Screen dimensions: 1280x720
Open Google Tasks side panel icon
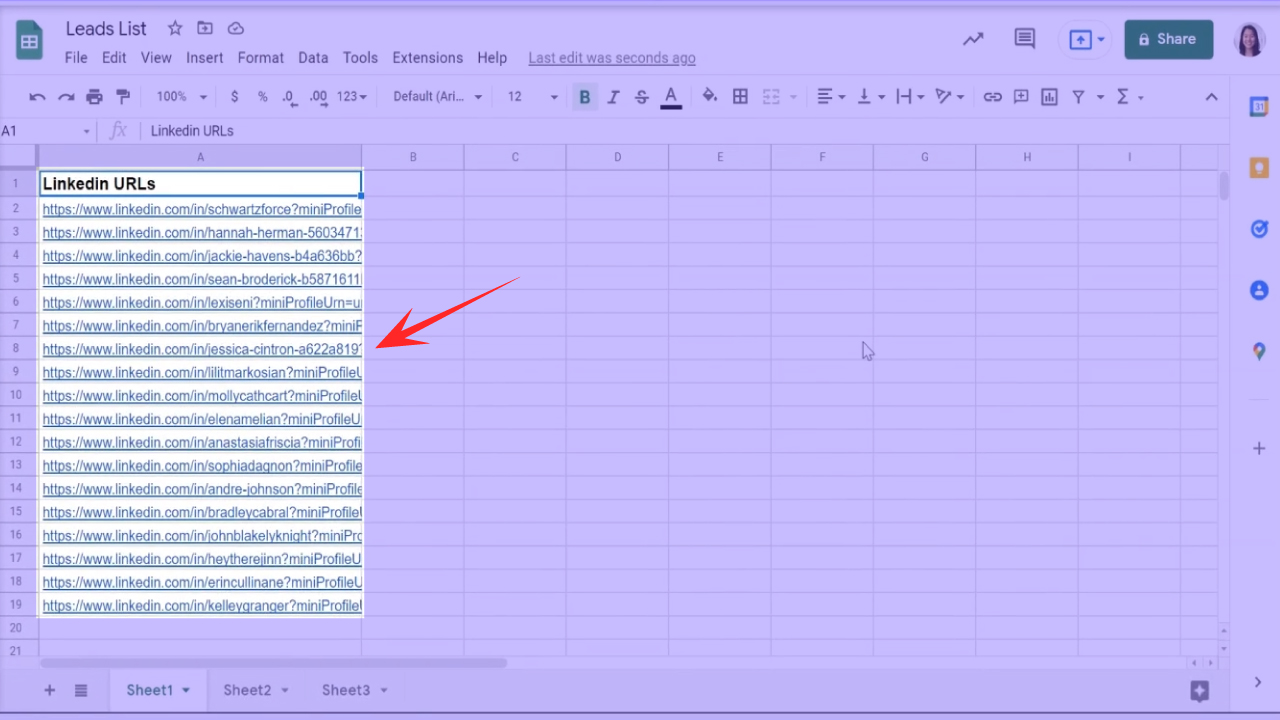coord(1259,229)
